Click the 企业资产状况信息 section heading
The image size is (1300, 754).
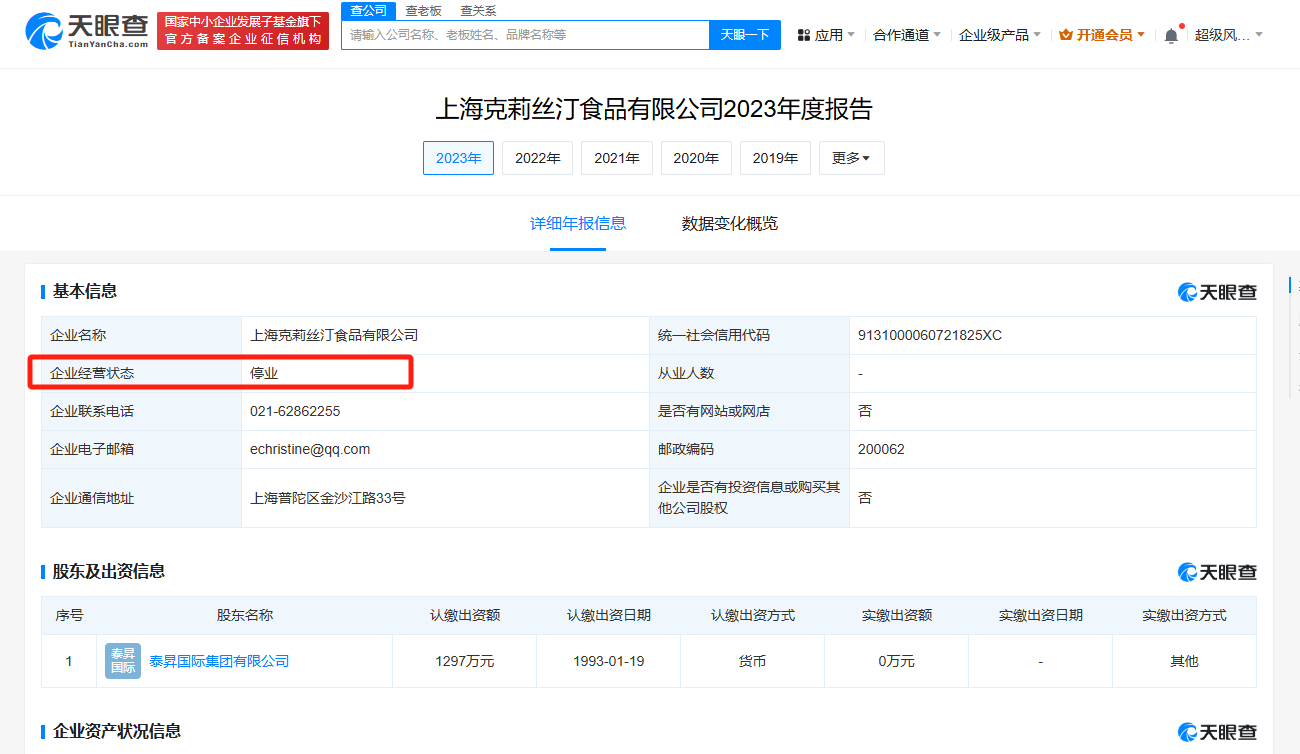point(117,731)
